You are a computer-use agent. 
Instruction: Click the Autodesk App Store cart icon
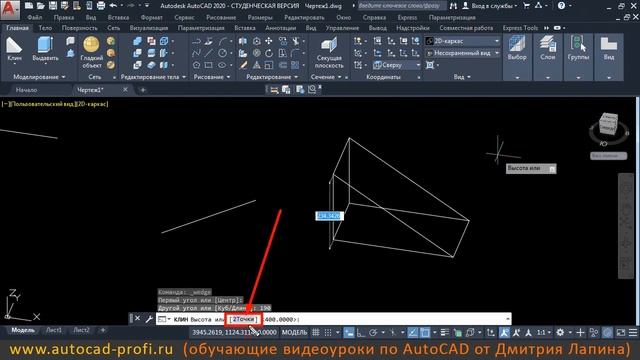527,6
